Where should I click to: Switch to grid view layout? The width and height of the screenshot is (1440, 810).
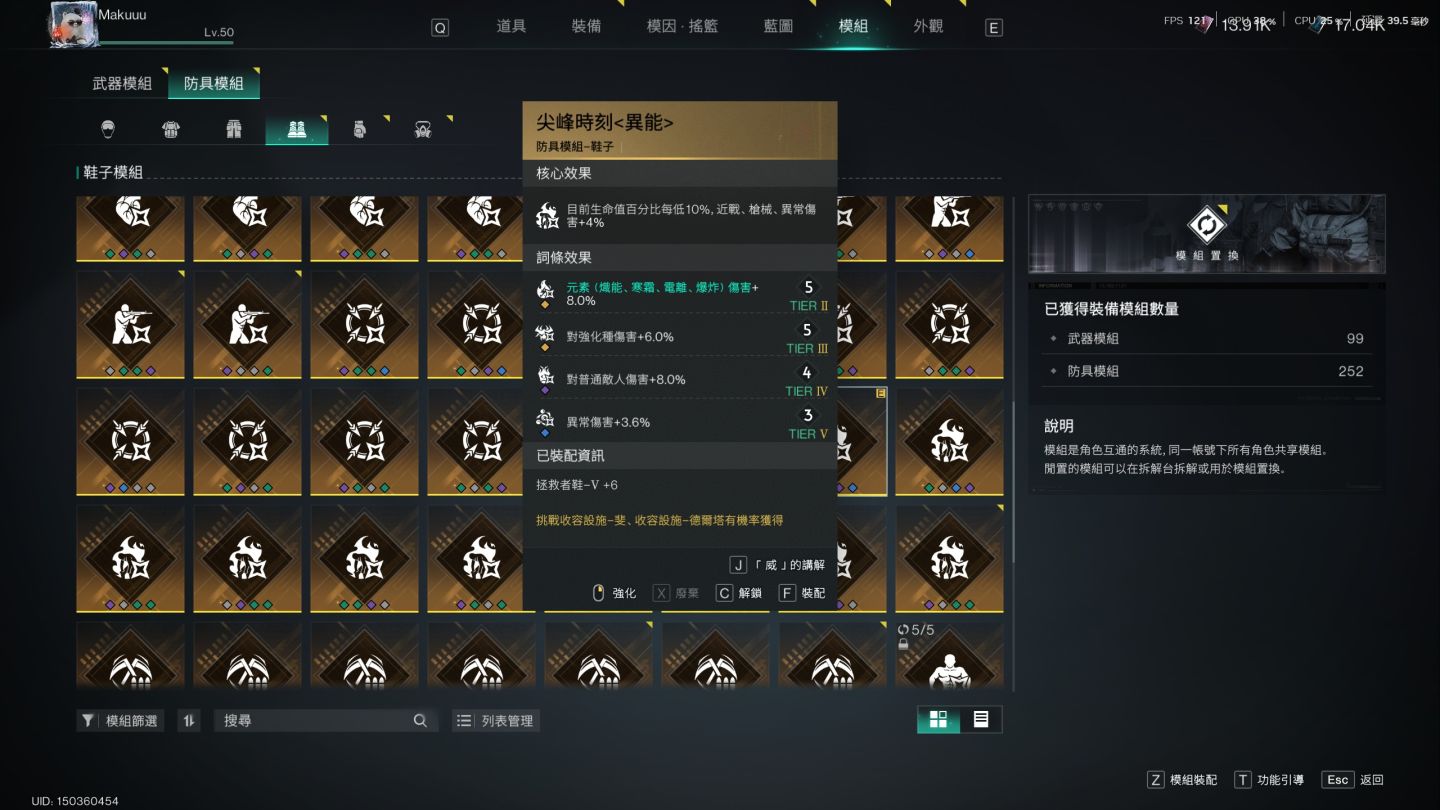tap(938, 720)
